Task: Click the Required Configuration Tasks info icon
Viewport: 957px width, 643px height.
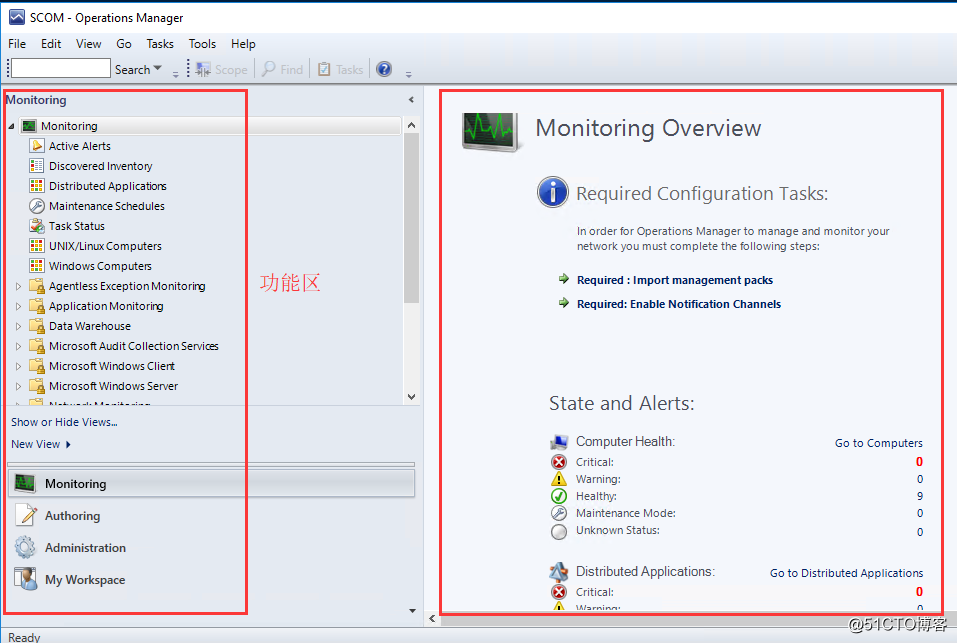Action: tap(553, 193)
